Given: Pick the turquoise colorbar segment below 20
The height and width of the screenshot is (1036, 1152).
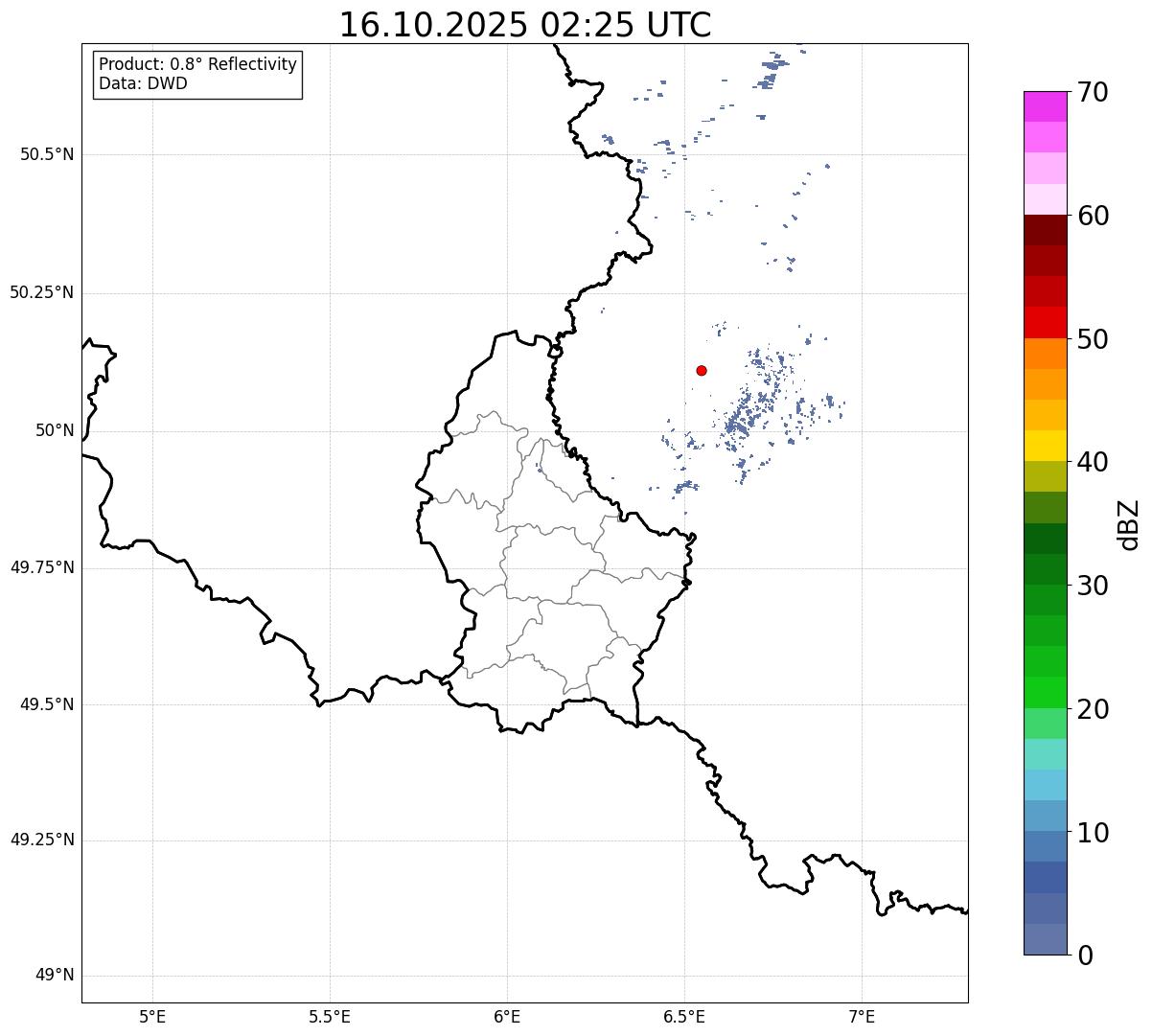Looking at the screenshot, I should click(1045, 754).
